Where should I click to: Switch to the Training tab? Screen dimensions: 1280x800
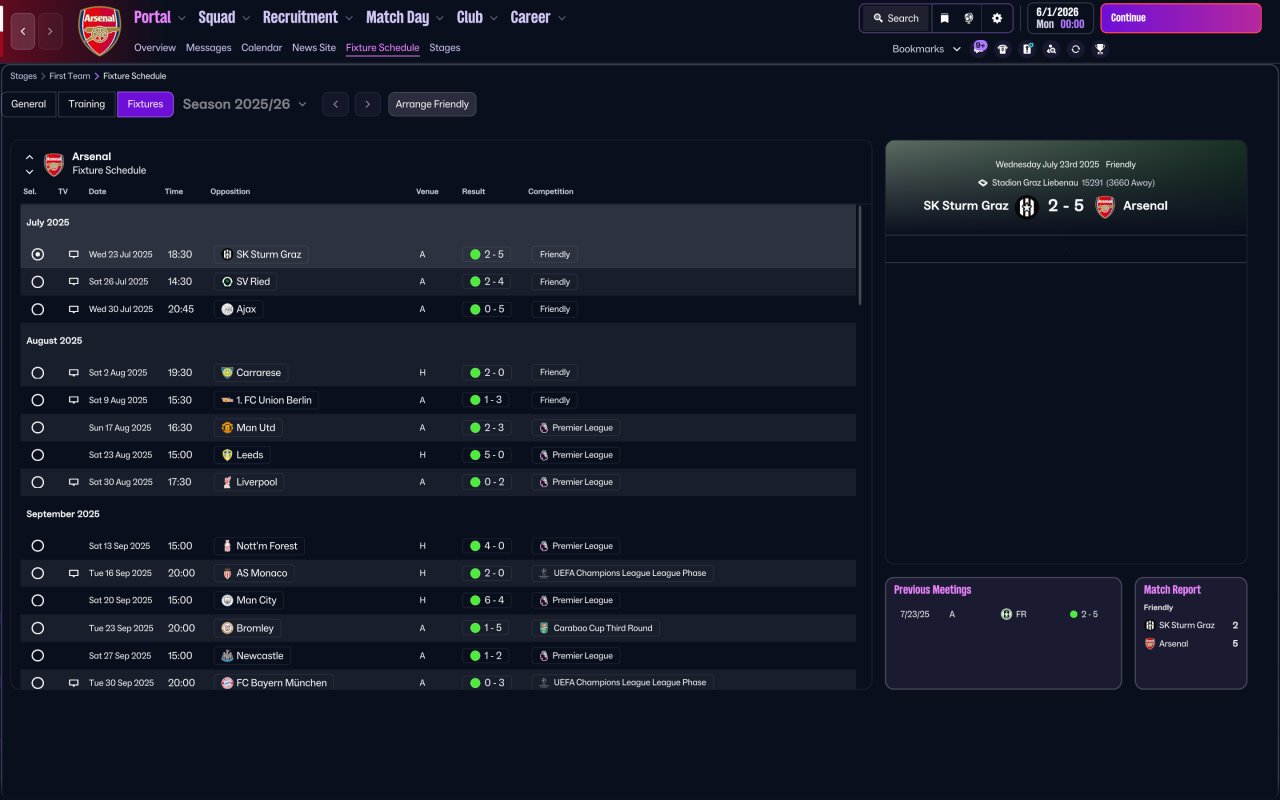pos(87,104)
